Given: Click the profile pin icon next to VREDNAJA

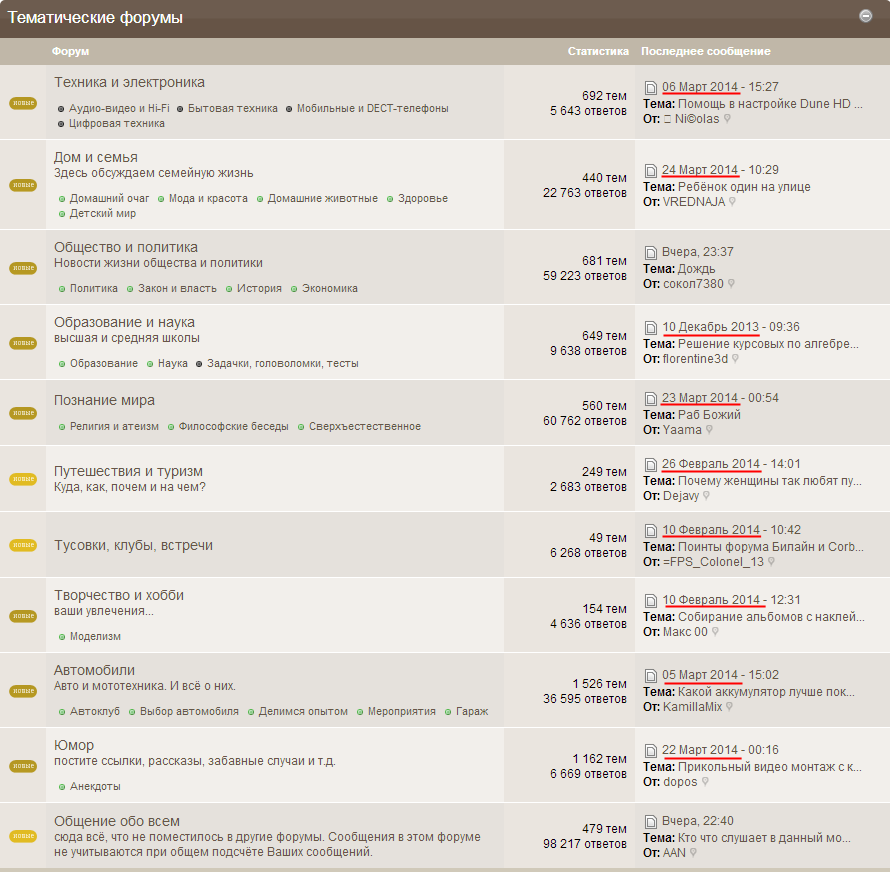Looking at the screenshot, I should [732, 202].
